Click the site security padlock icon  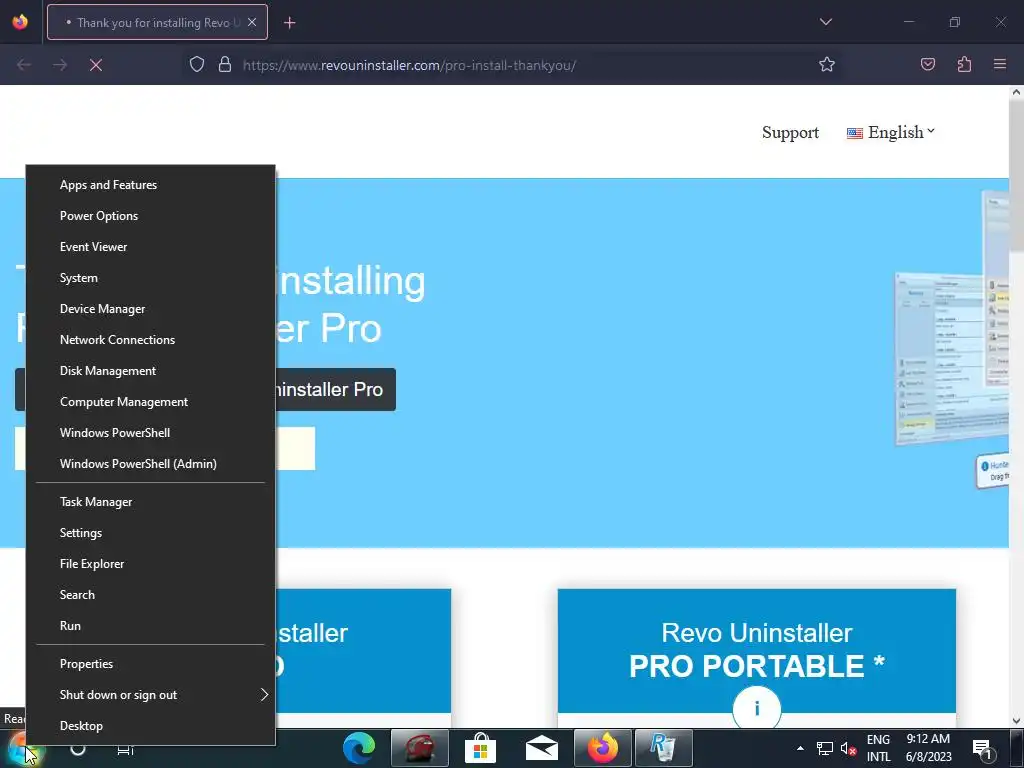[225, 64]
